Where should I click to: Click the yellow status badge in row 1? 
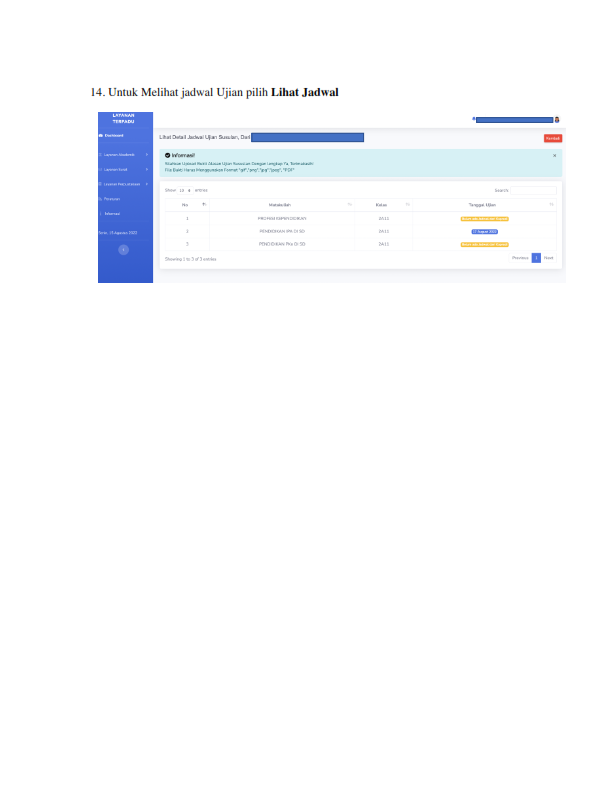485,219
